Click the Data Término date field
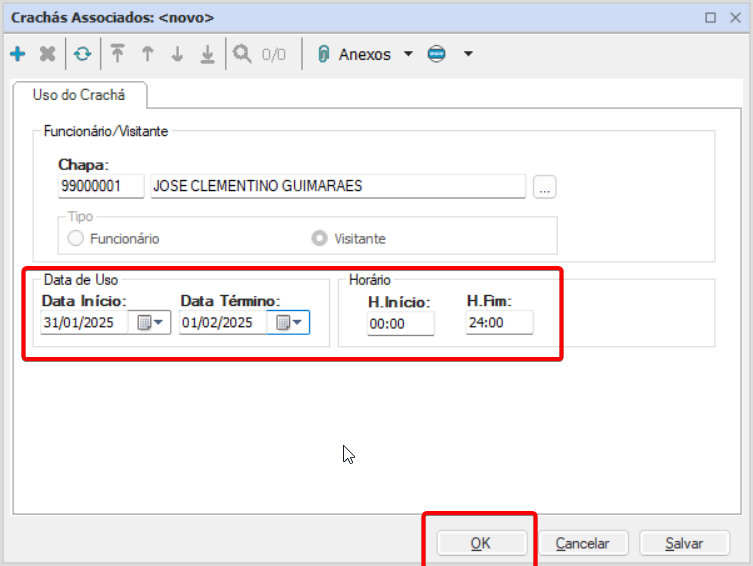Screen dimensions: 753x566 tap(223, 322)
